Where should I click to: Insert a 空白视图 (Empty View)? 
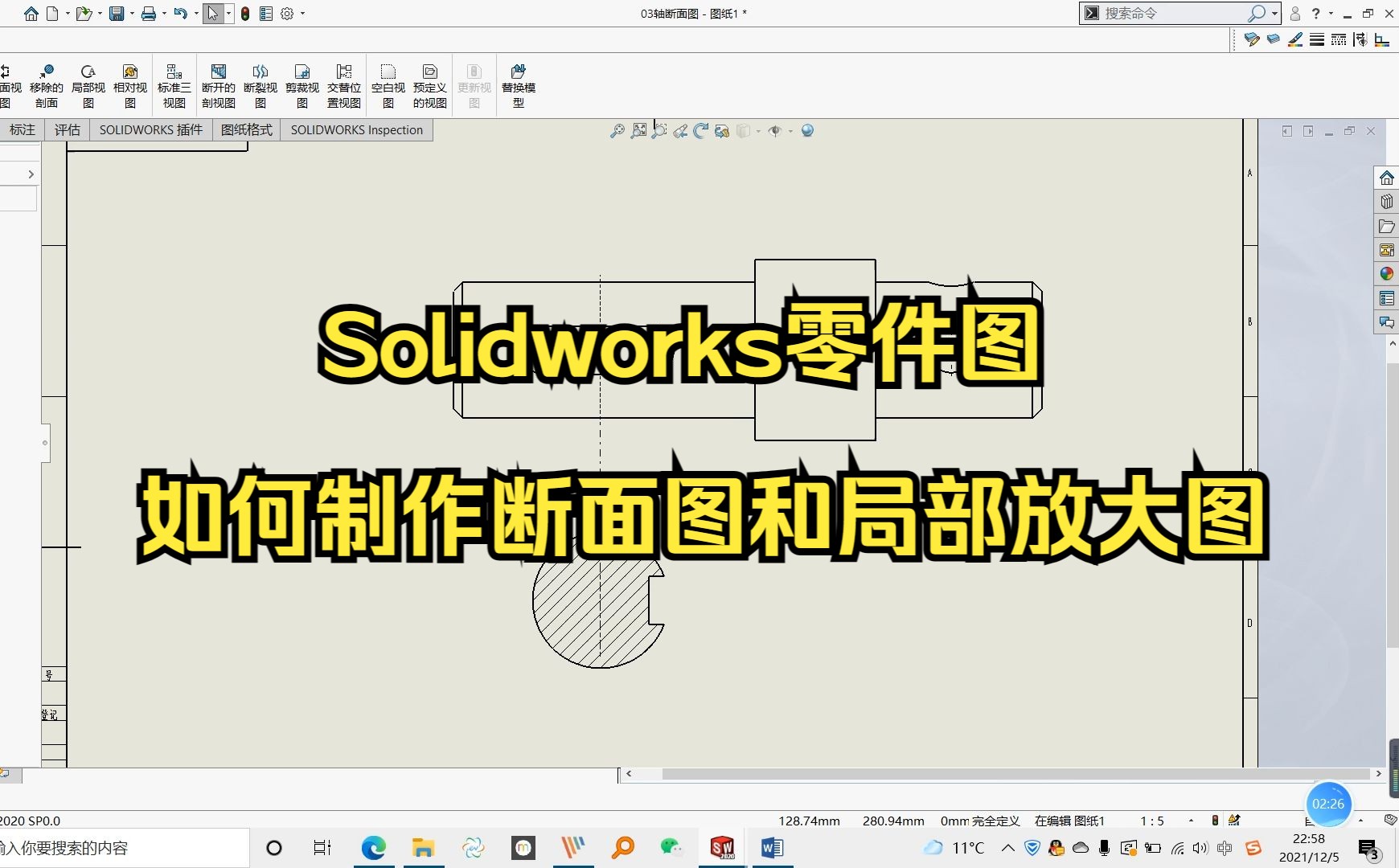(388, 86)
